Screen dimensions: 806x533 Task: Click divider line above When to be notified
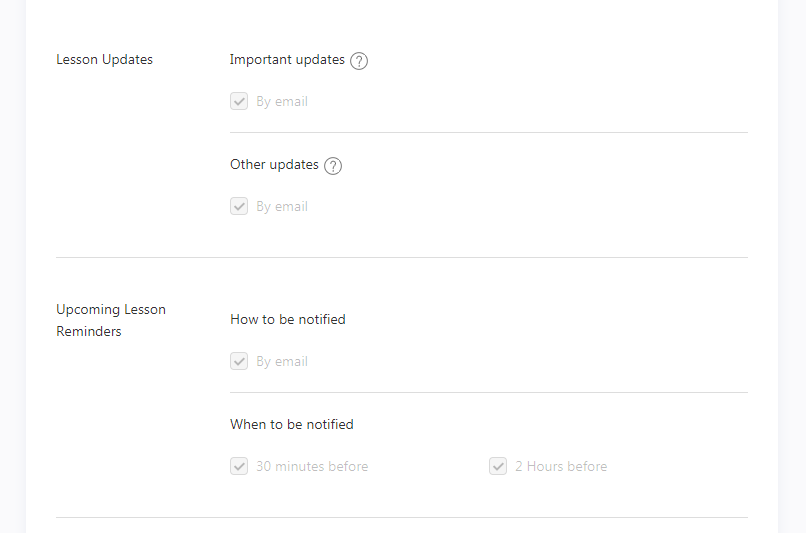coord(489,393)
